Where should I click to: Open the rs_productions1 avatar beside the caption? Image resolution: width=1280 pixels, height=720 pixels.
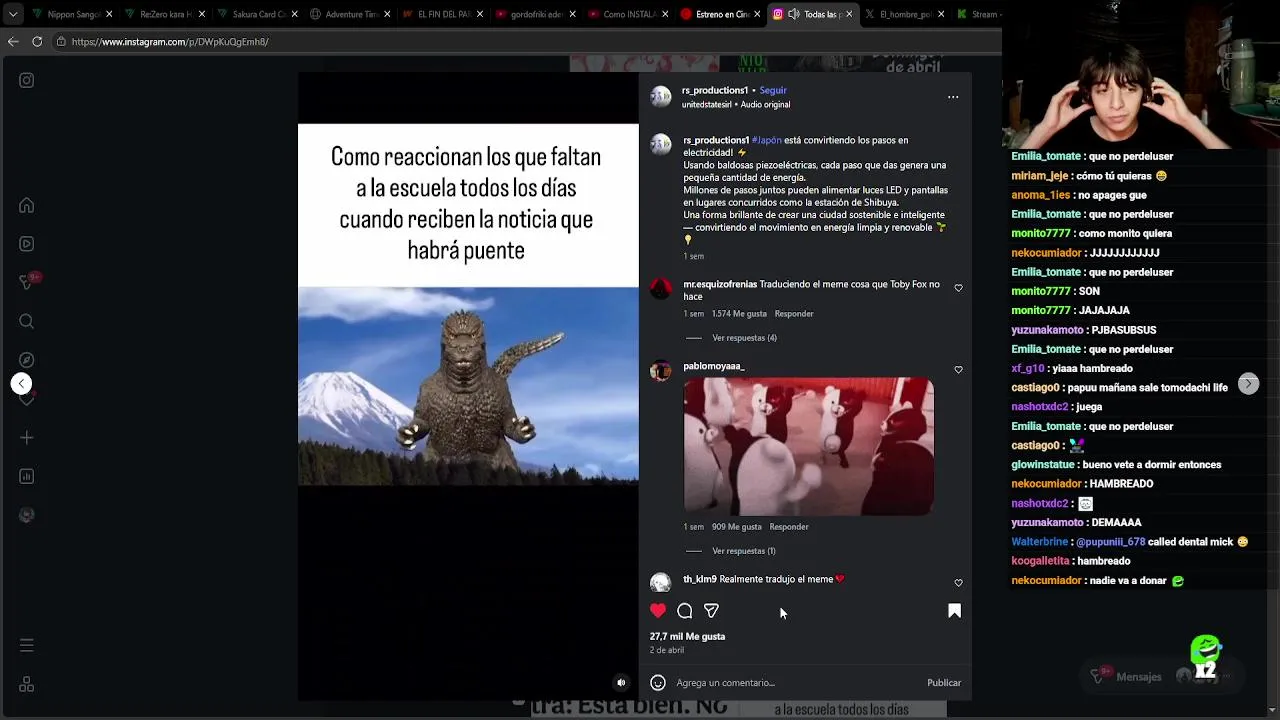pos(661,146)
